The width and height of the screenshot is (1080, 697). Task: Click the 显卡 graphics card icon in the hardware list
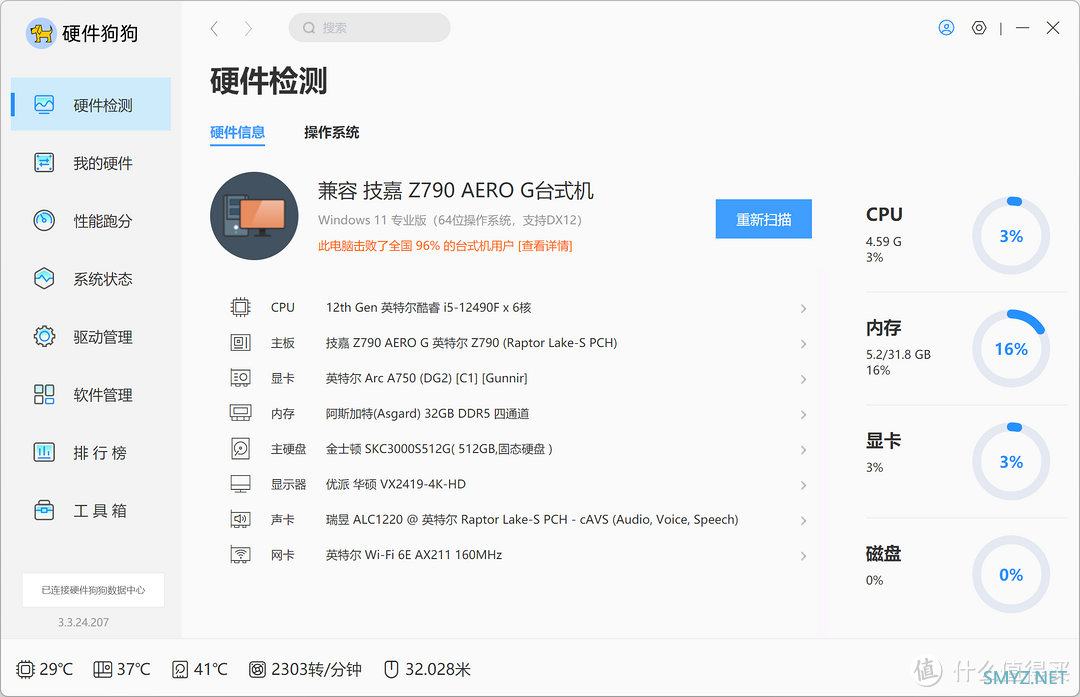(240, 377)
